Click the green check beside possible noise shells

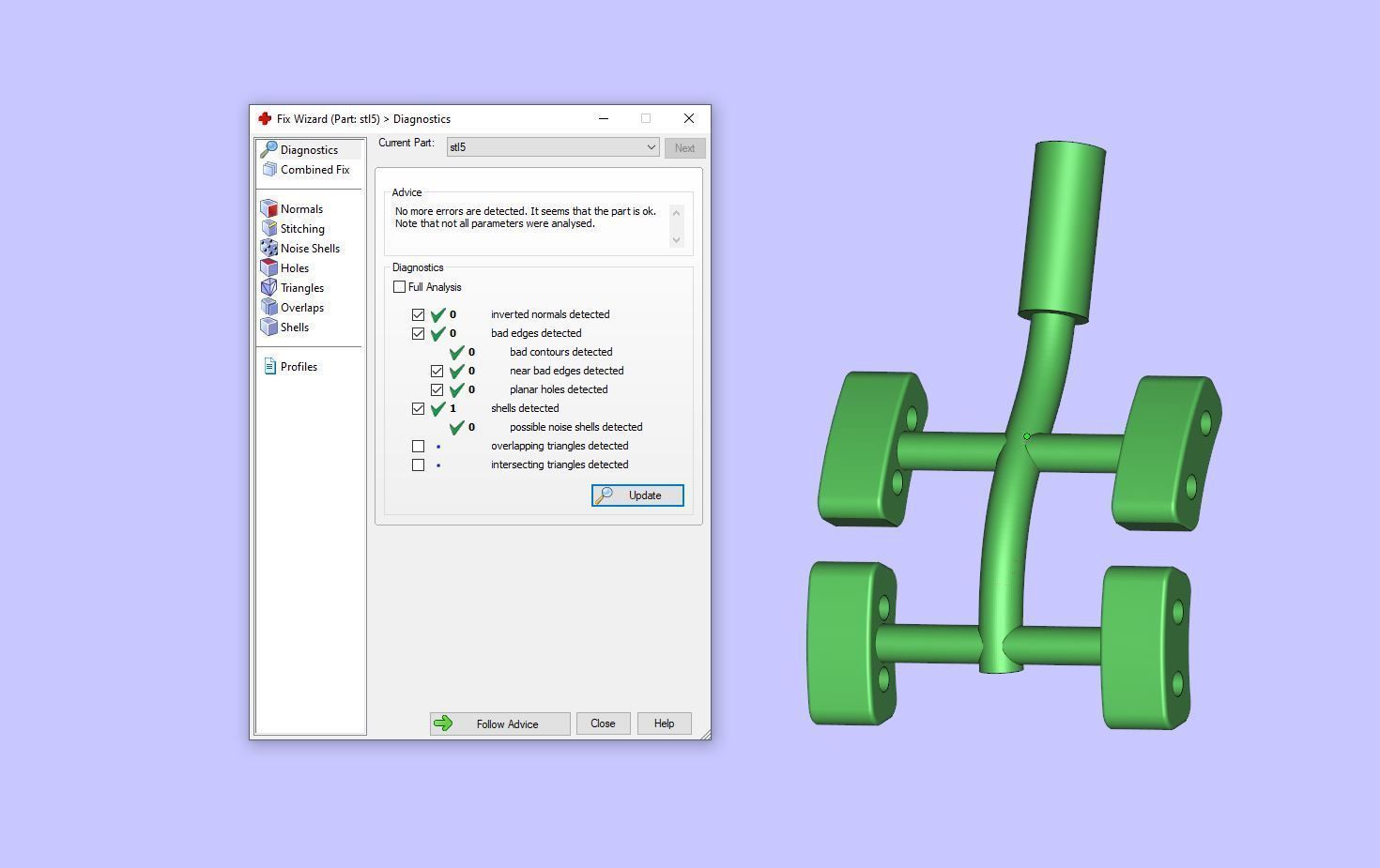click(x=457, y=427)
